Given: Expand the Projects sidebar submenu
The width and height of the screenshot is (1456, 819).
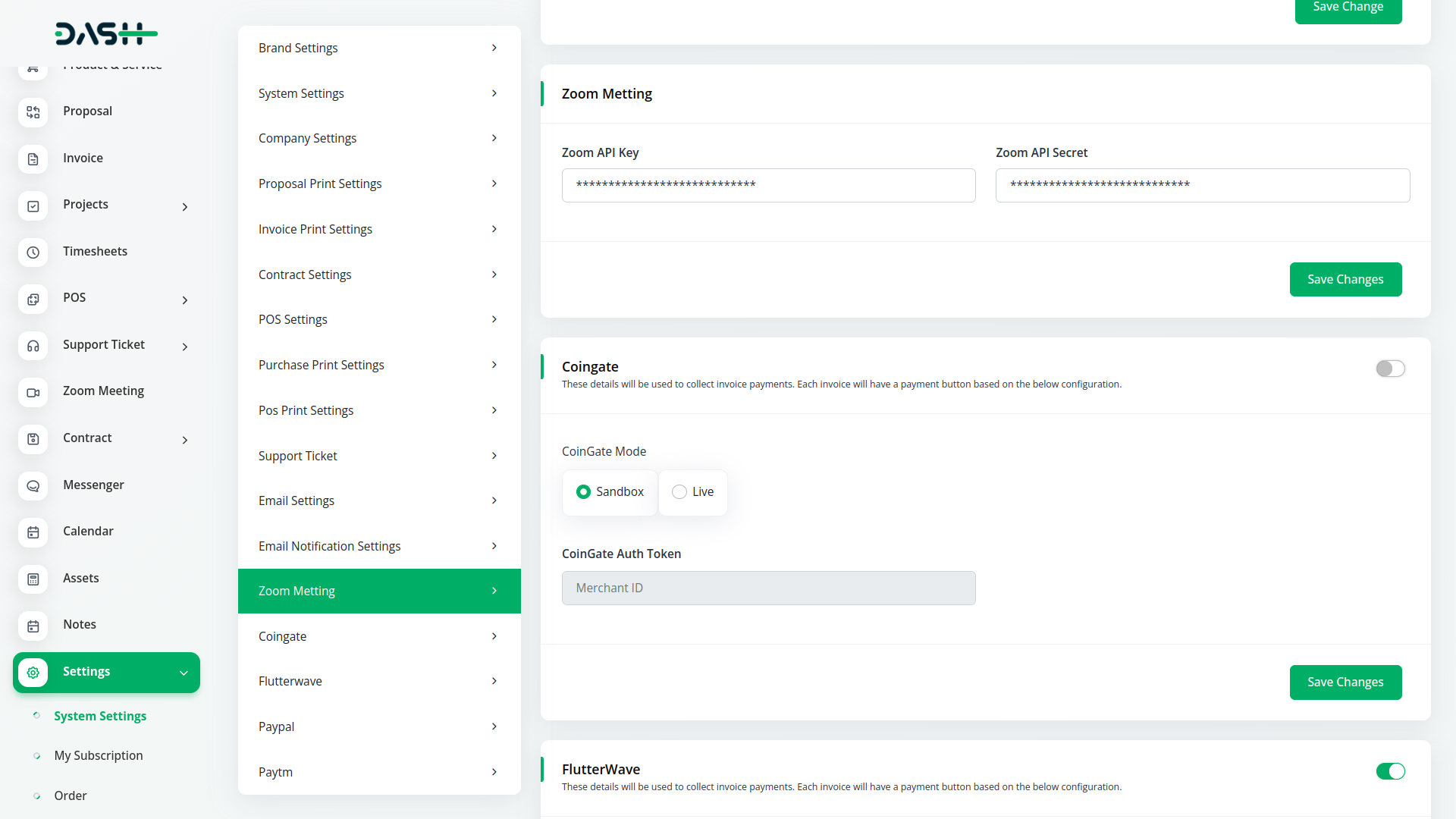Looking at the screenshot, I should tap(184, 207).
